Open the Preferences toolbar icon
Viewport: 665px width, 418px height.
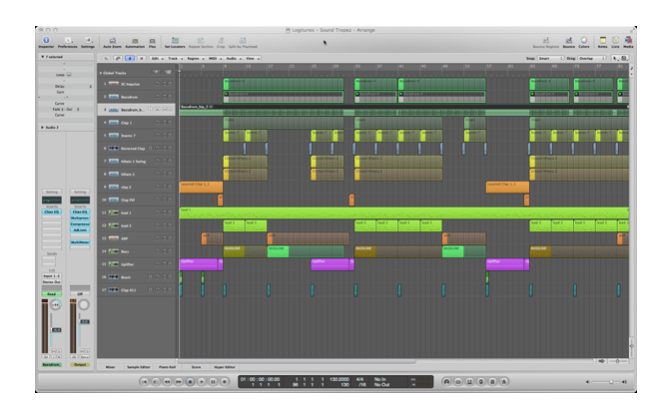pyautogui.click(x=67, y=40)
